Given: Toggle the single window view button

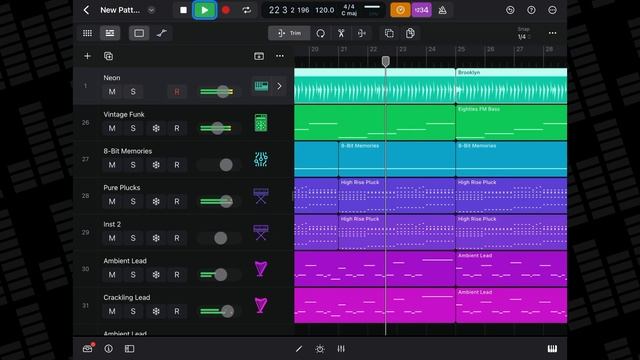Looking at the screenshot, I should 139,33.
